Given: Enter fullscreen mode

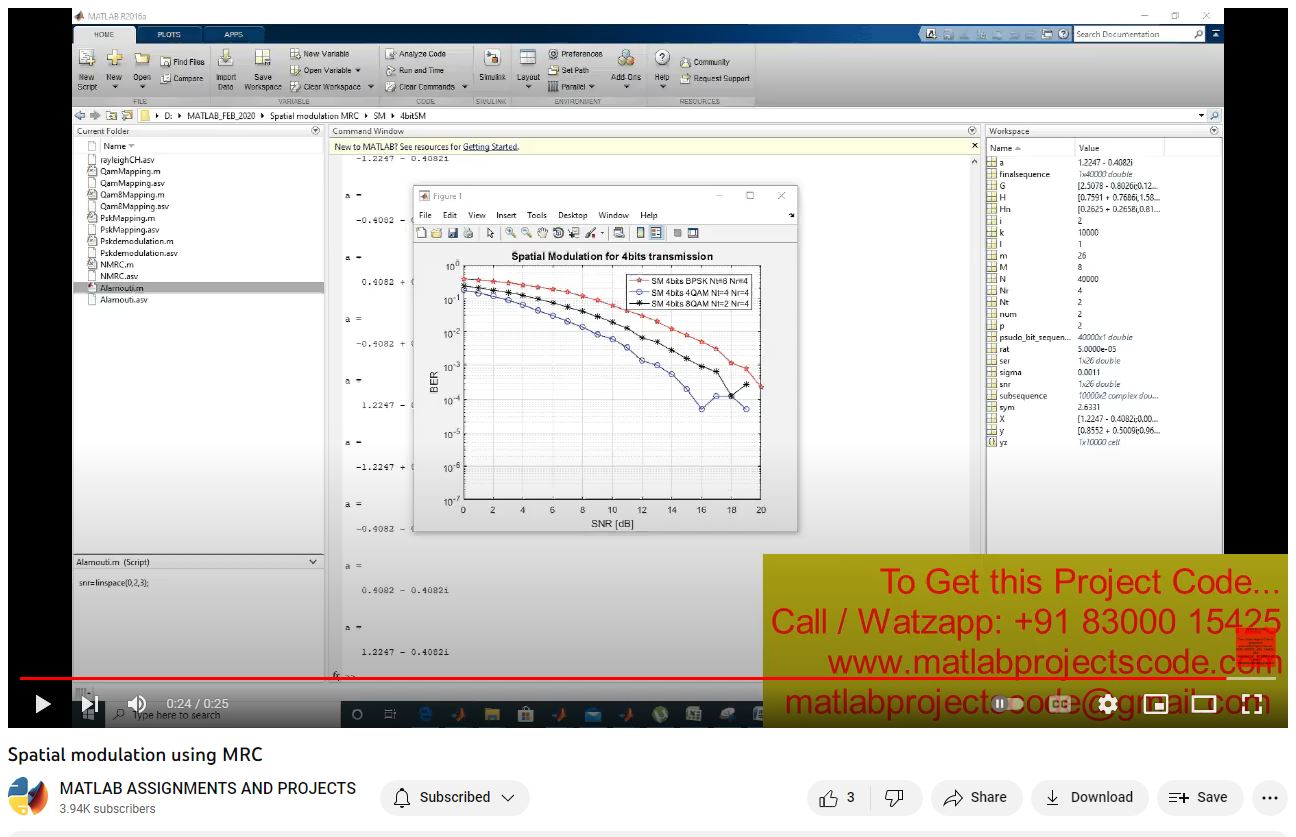Looking at the screenshot, I should (1252, 704).
